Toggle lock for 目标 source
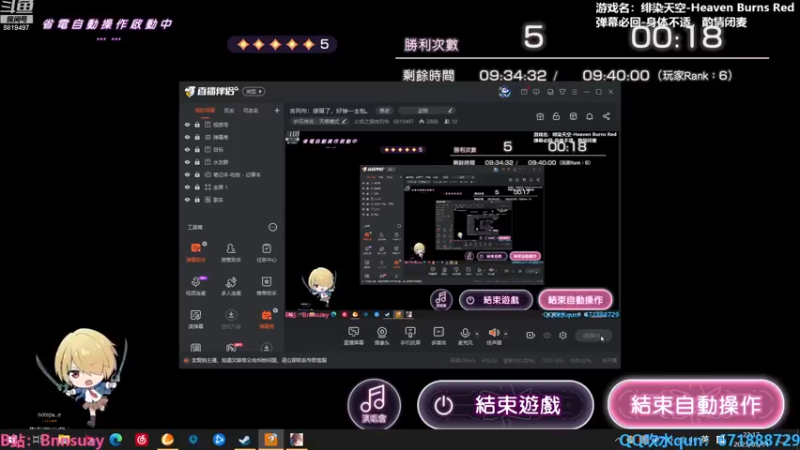 click(x=197, y=149)
